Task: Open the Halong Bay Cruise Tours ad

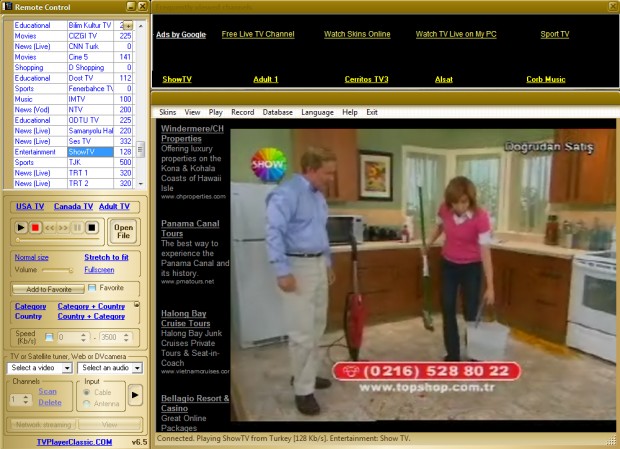Action: [x=185, y=318]
